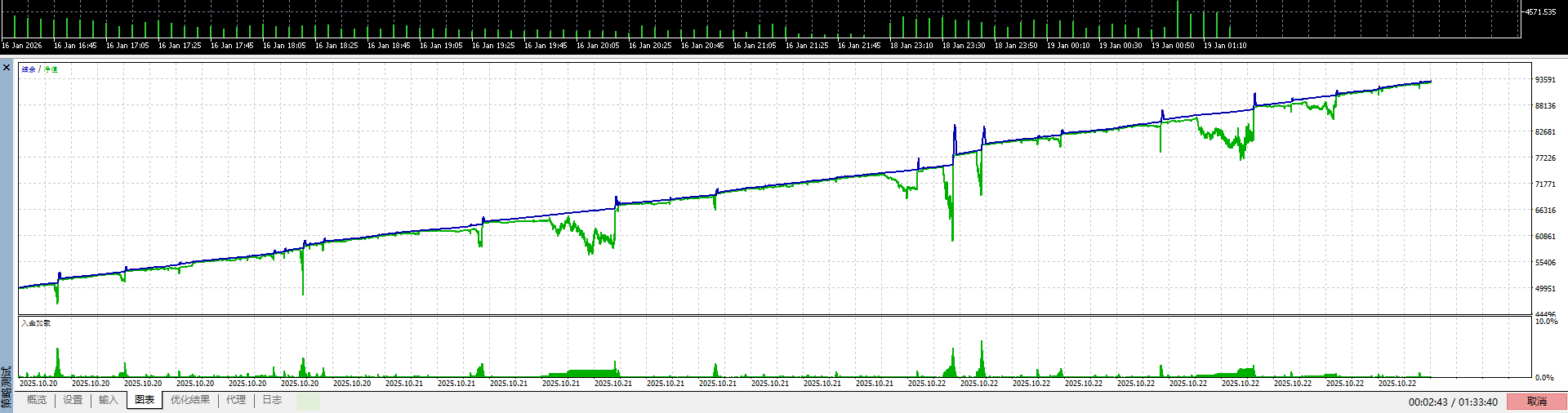The image size is (1568, 413).
Task: Click the 16 Jan 21:45 time label
Action: click(x=859, y=46)
